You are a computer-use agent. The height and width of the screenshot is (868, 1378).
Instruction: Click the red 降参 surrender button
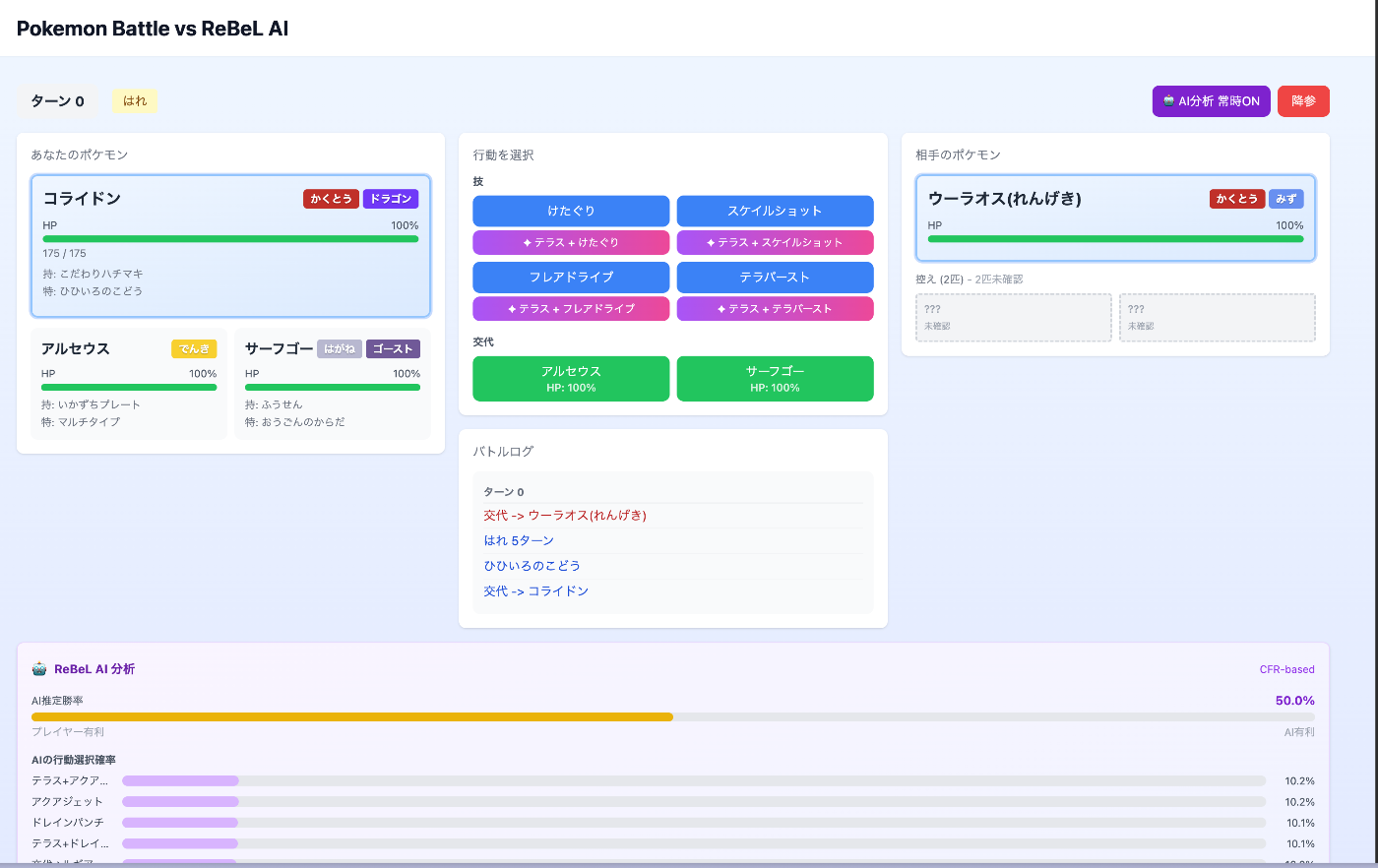click(x=1304, y=101)
